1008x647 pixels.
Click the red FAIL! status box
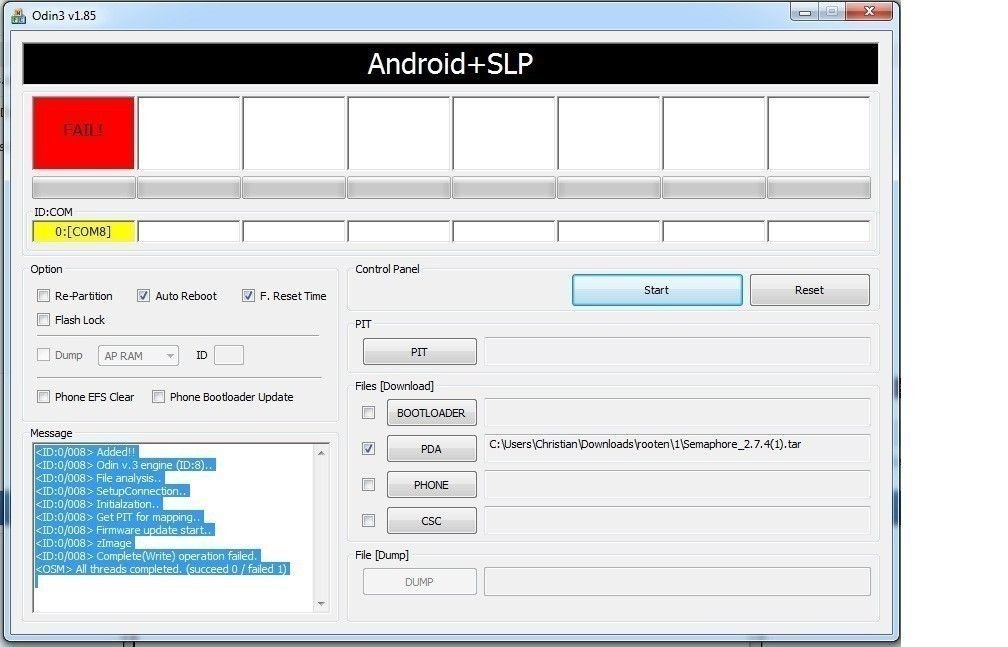[x=84, y=133]
